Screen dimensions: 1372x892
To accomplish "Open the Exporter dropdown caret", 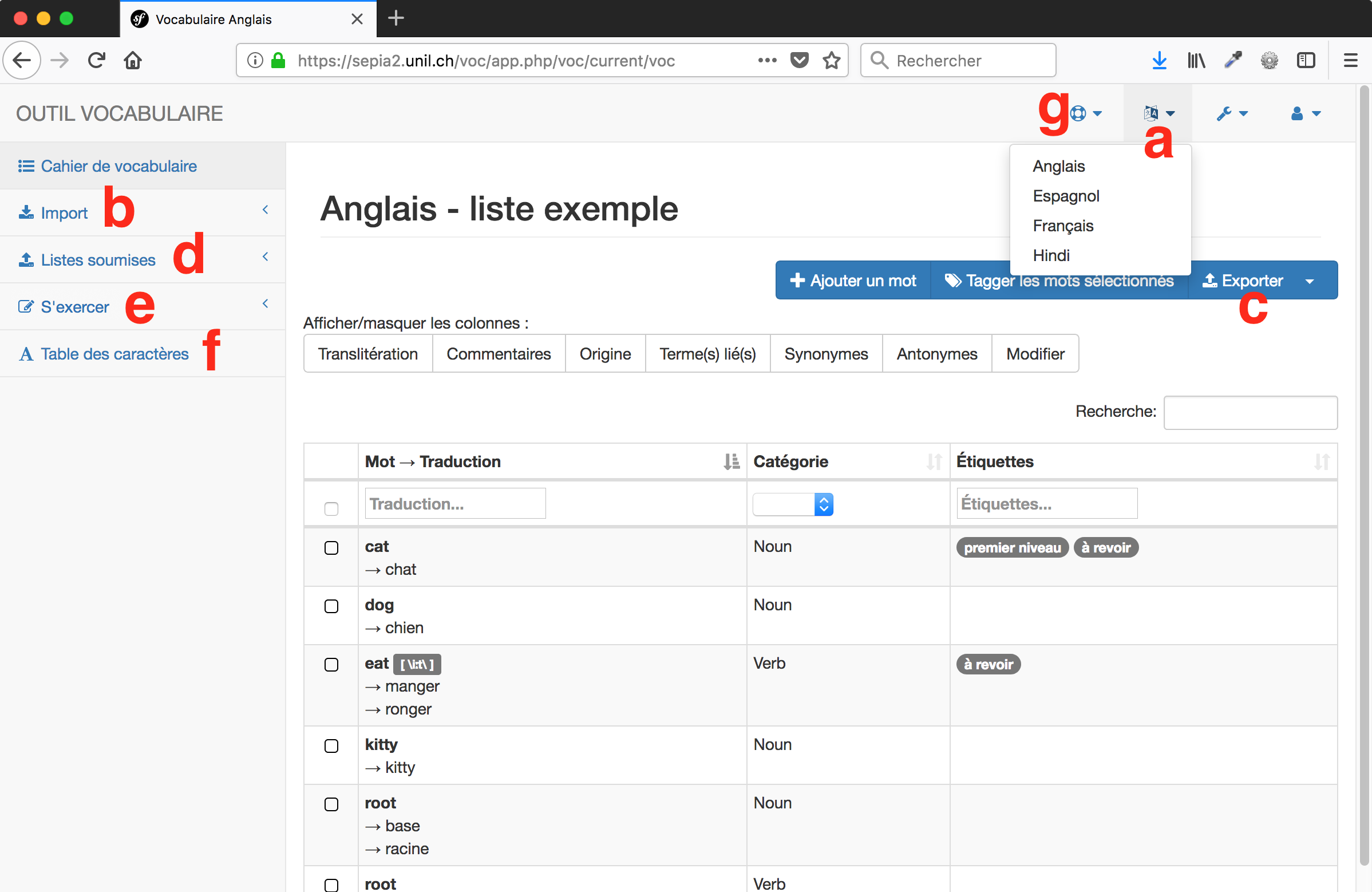I will coord(1310,281).
